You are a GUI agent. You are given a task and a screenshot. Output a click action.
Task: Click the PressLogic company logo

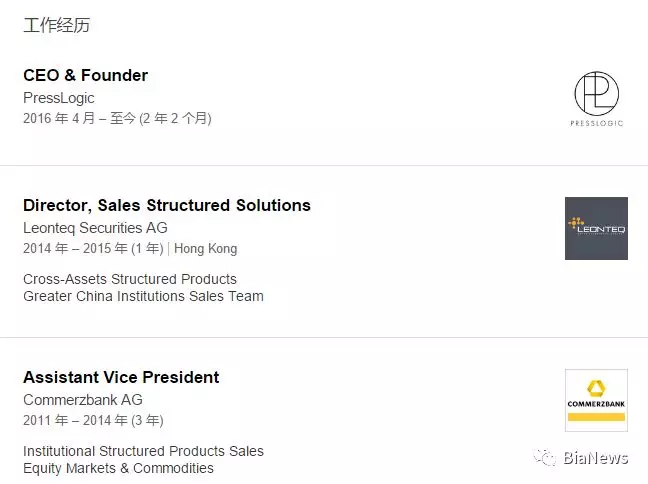pyautogui.click(x=596, y=99)
